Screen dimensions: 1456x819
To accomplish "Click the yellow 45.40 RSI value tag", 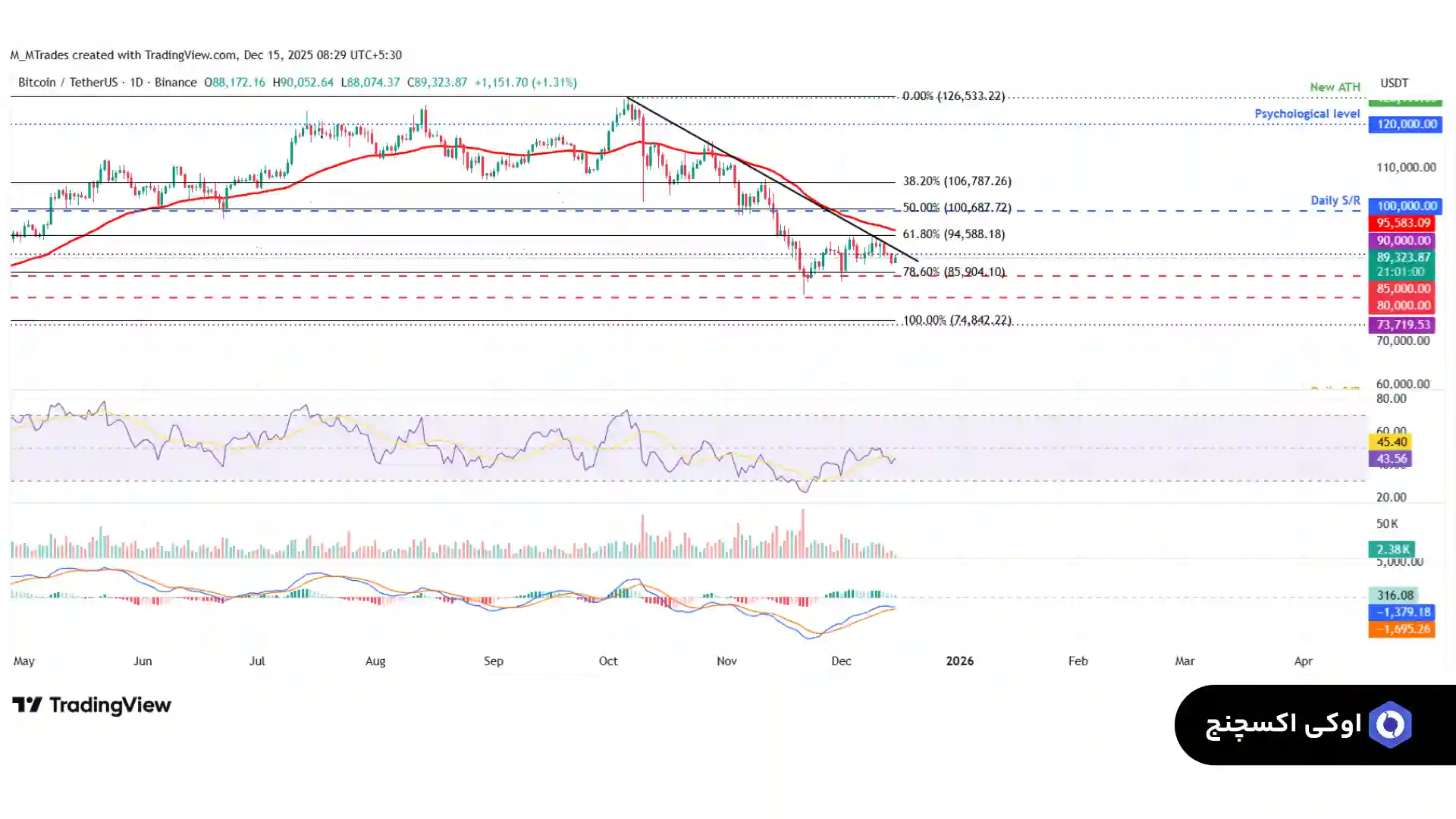I will (1391, 442).
